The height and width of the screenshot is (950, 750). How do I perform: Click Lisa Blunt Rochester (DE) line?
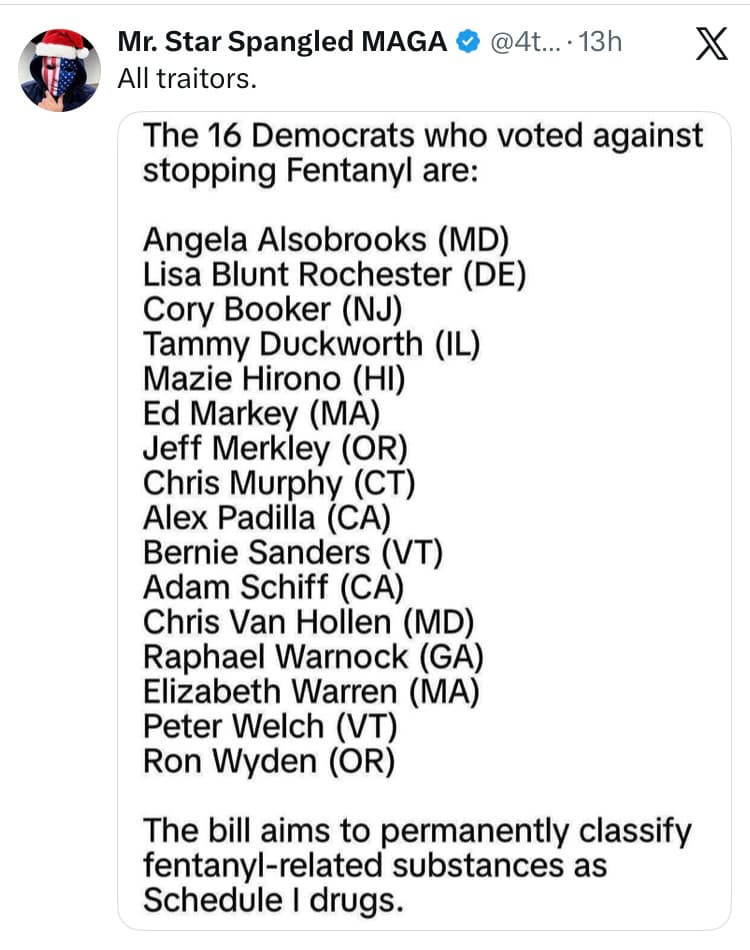coord(334,274)
